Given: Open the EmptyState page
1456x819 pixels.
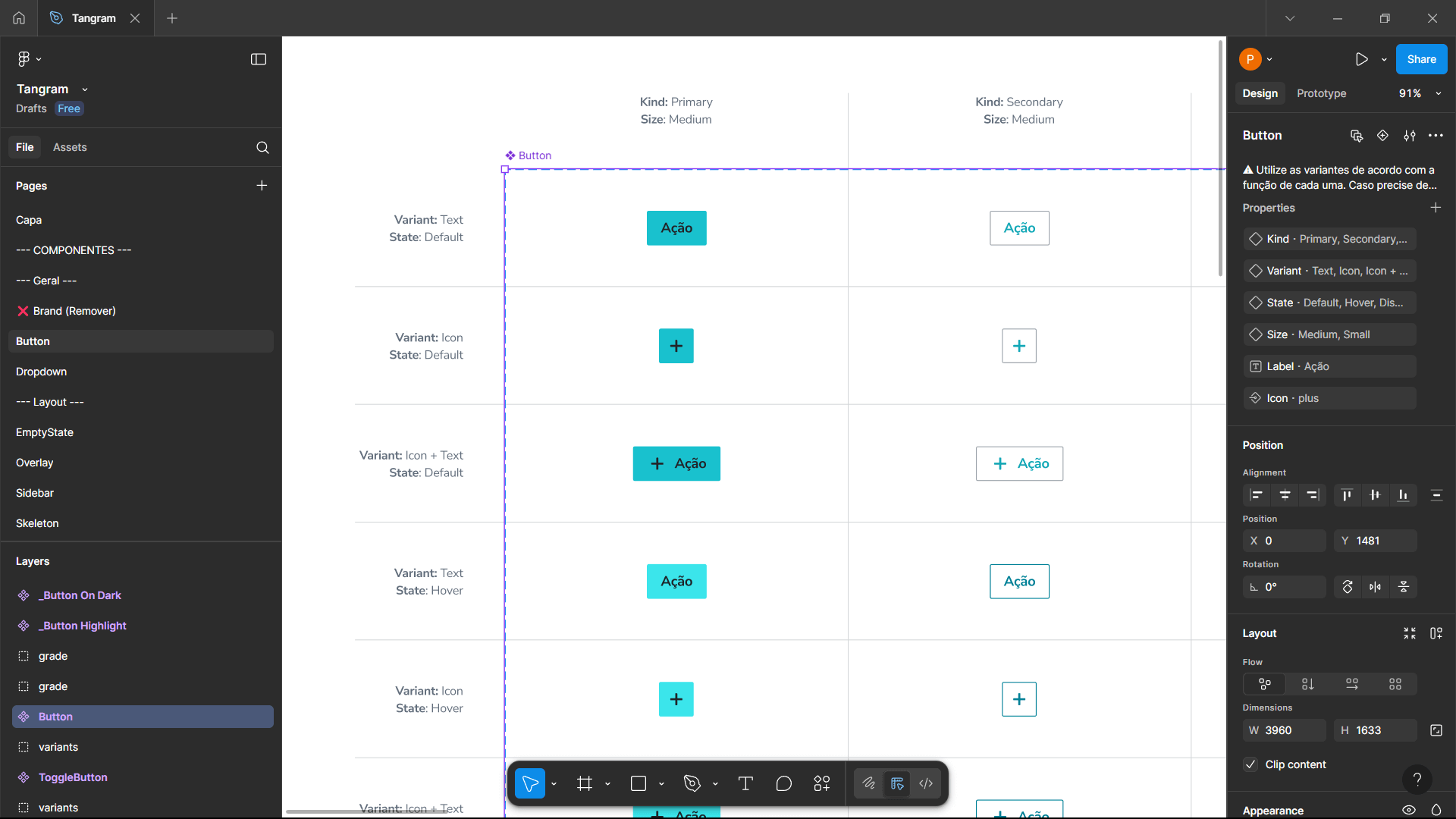Looking at the screenshot, I should coord(141,432).
